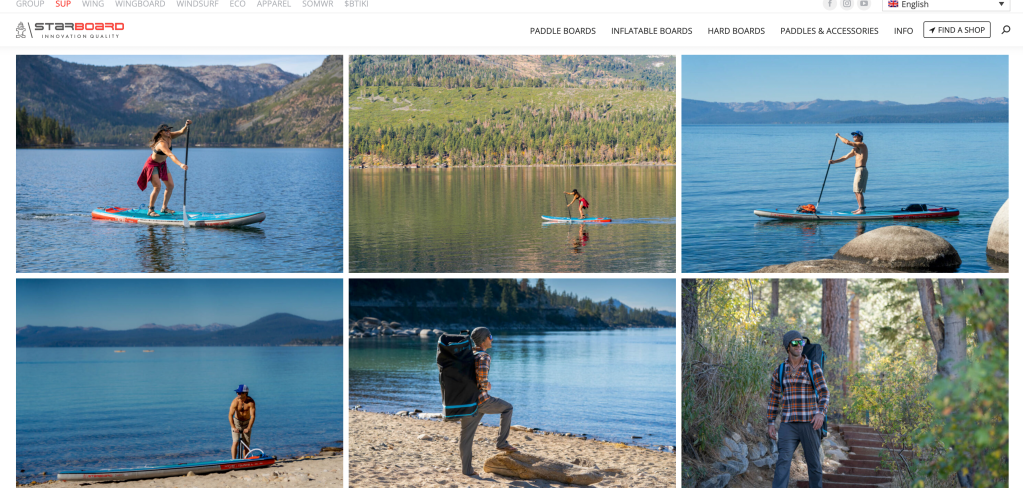Open the Inflatable Boards menu

tap(651, 31)
